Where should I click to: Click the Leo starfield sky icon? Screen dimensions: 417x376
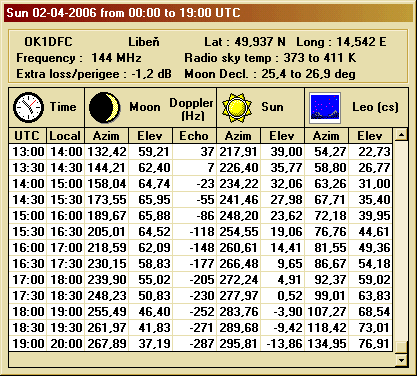tap(325, 108)
